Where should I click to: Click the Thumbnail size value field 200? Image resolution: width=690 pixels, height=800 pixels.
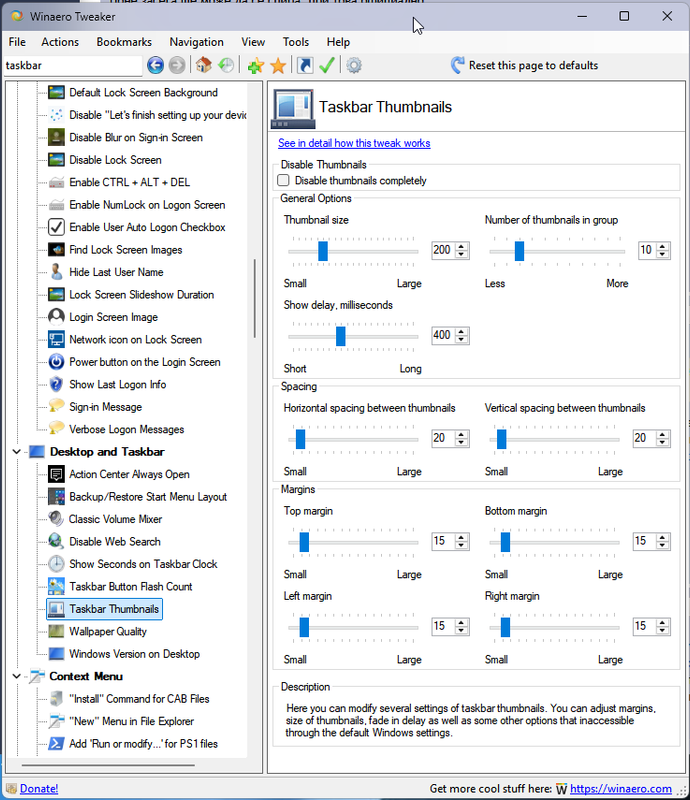click(442, 250)
